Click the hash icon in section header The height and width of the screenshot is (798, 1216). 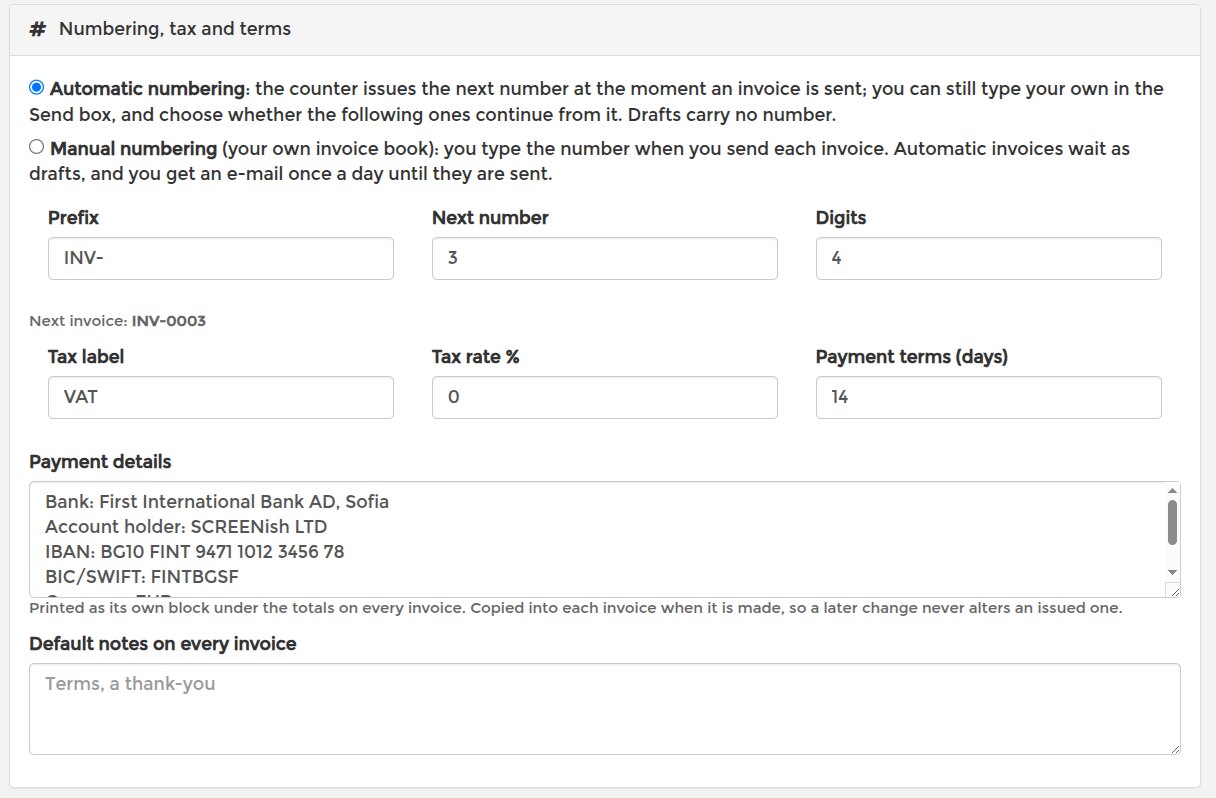point(38,29)
